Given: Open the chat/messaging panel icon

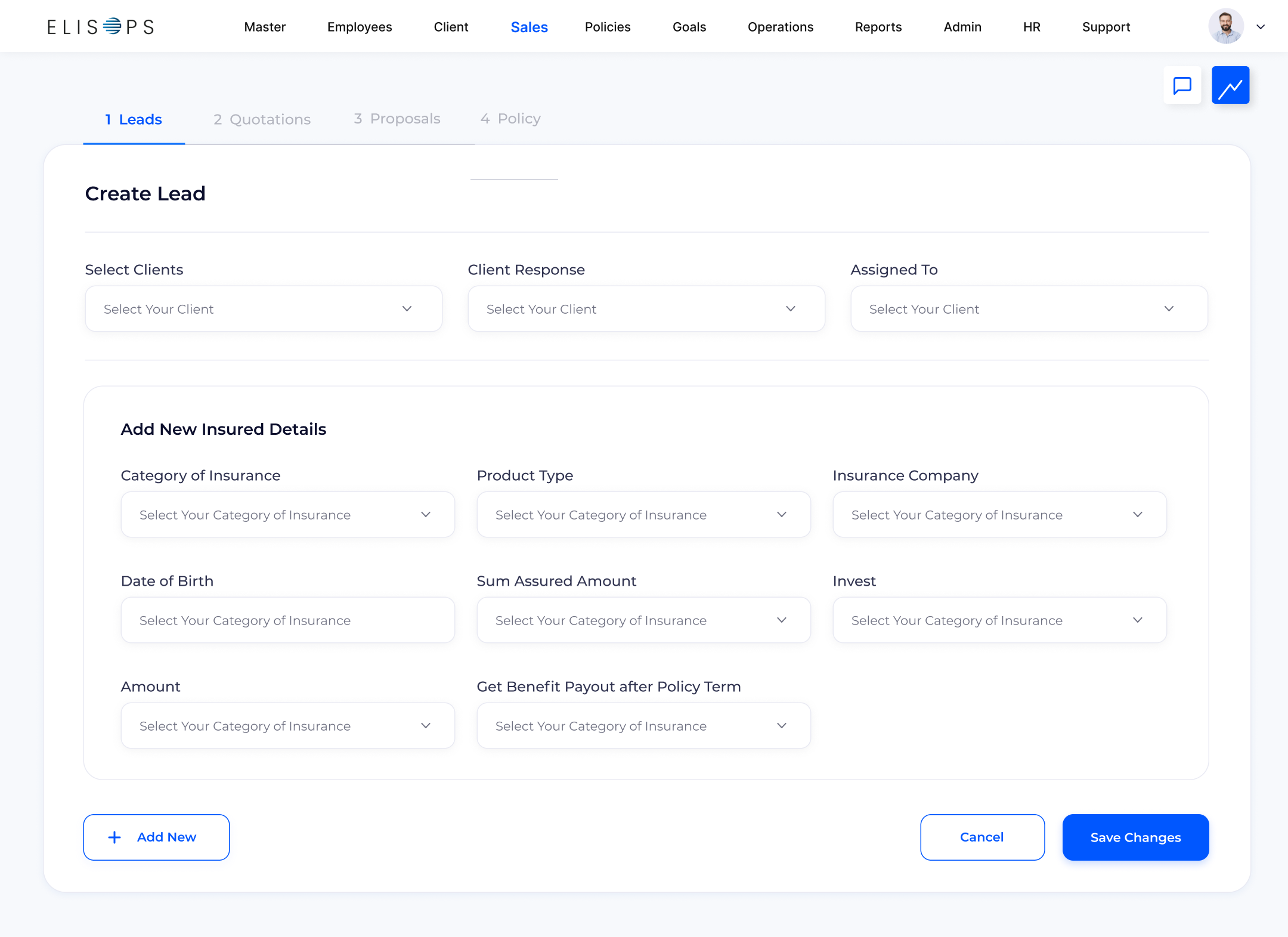Looking at the screenshot, I should click(x=1182, y=85).
